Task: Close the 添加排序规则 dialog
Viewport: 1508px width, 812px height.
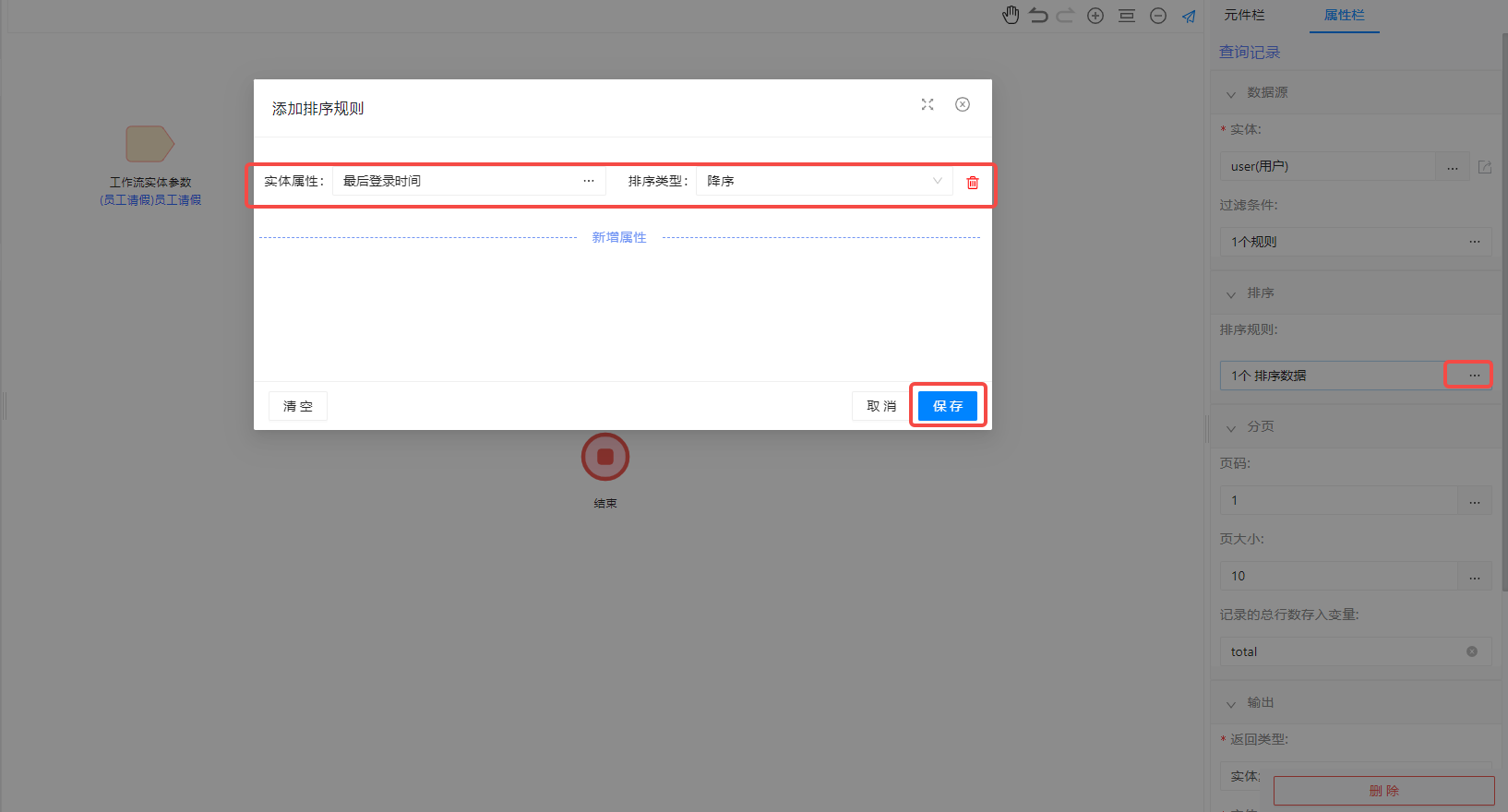Action: coord(963,104)
